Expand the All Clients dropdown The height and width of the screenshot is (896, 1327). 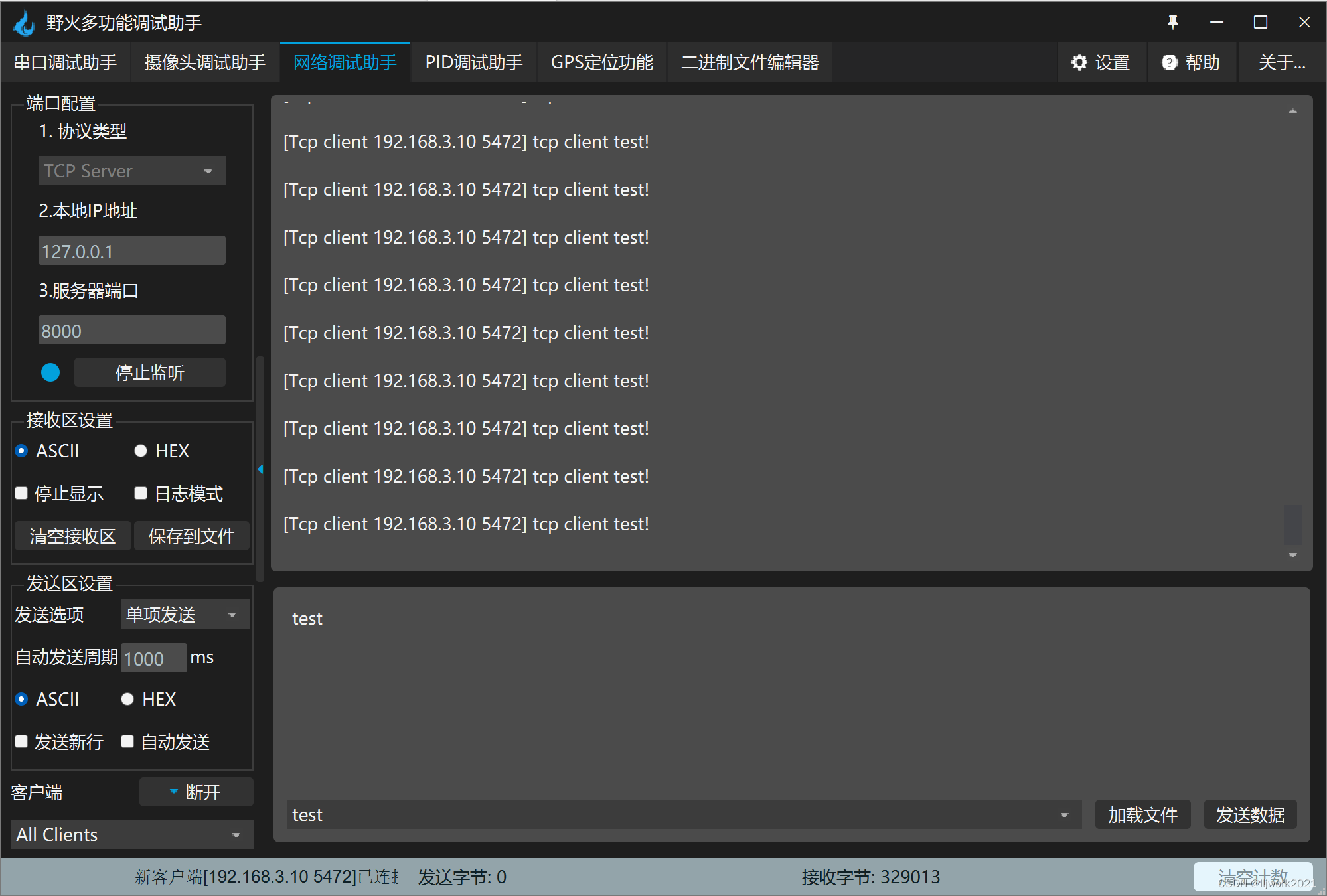132,834
